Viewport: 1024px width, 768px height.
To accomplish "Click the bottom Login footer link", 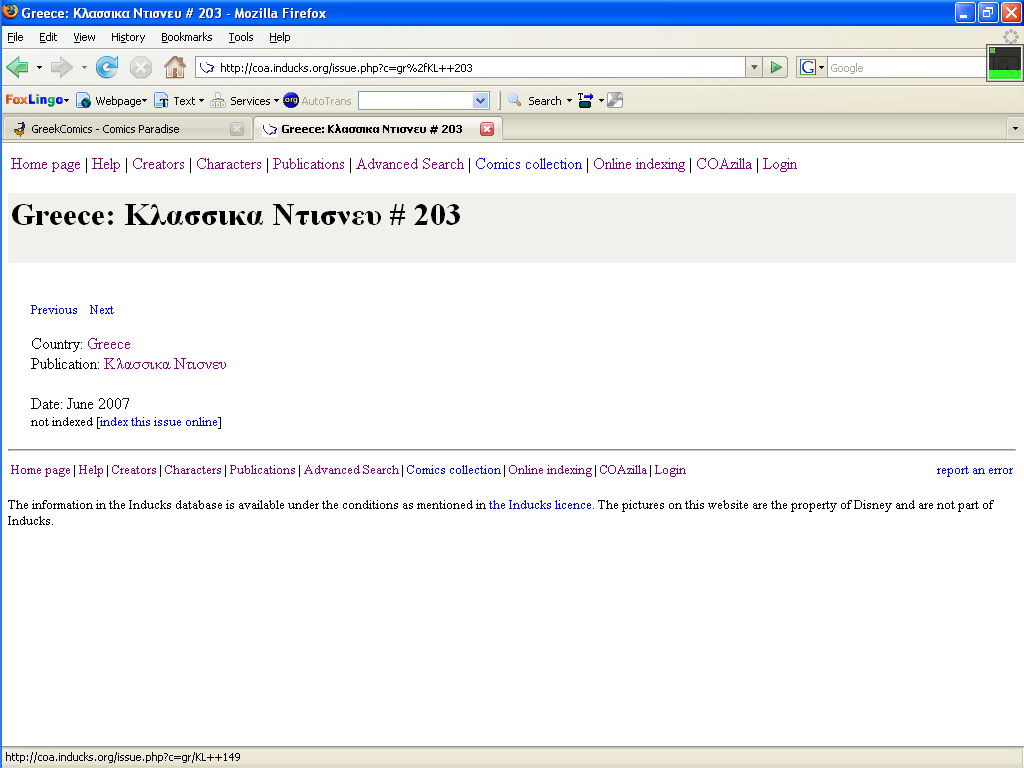I will click(x=670, y=470).
